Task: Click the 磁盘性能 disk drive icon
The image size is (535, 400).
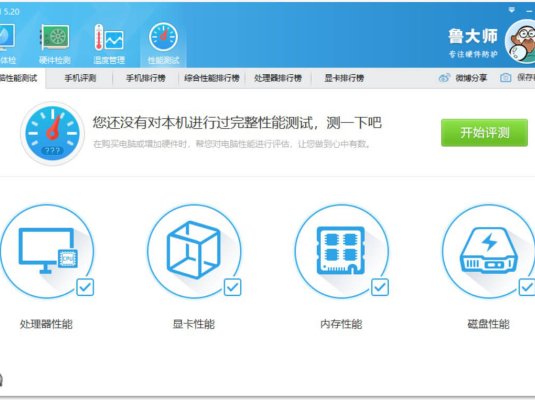Action: [x=489, y=251]
